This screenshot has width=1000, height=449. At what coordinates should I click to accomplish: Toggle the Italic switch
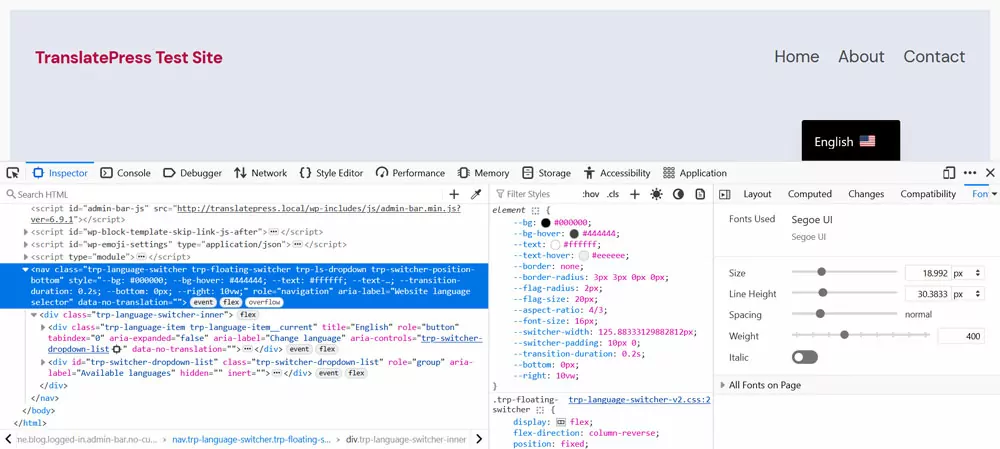point(804,357)
